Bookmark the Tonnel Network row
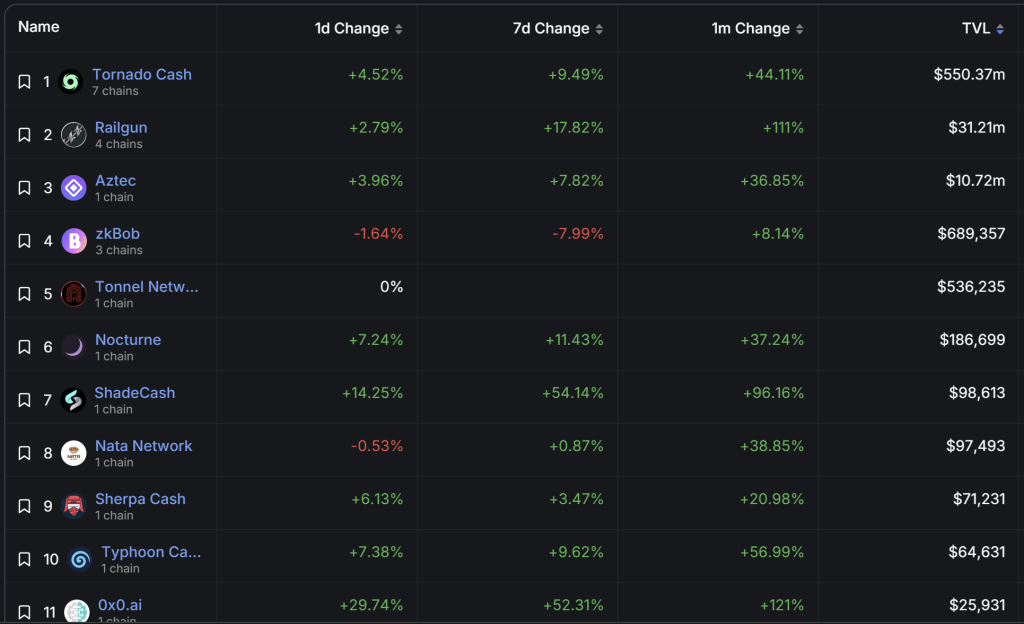This screenshot has height=624, width=1024. pyautogui.click(x=25, y=294)
